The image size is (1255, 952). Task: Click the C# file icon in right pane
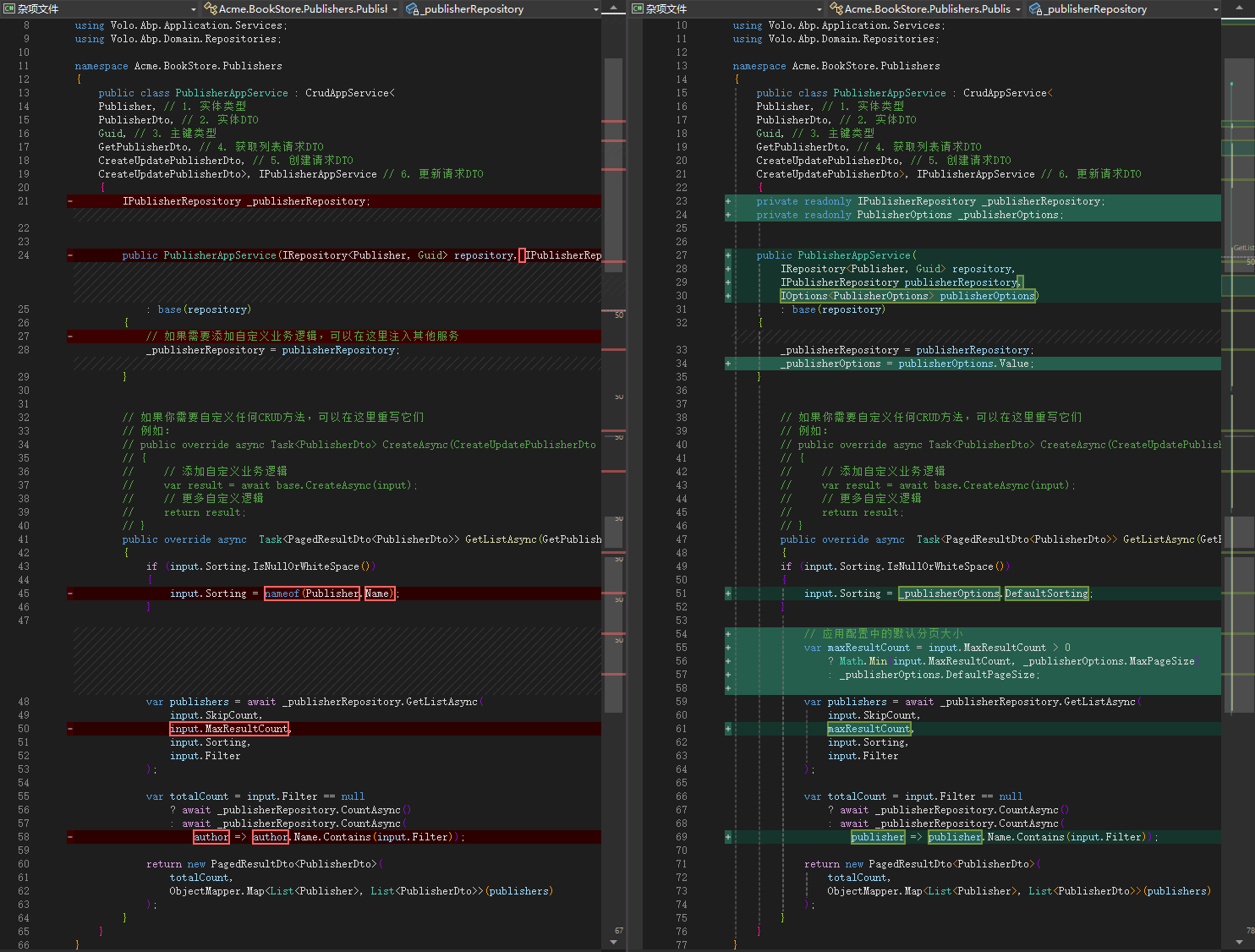pyautogui.click(x=638, y=8)
